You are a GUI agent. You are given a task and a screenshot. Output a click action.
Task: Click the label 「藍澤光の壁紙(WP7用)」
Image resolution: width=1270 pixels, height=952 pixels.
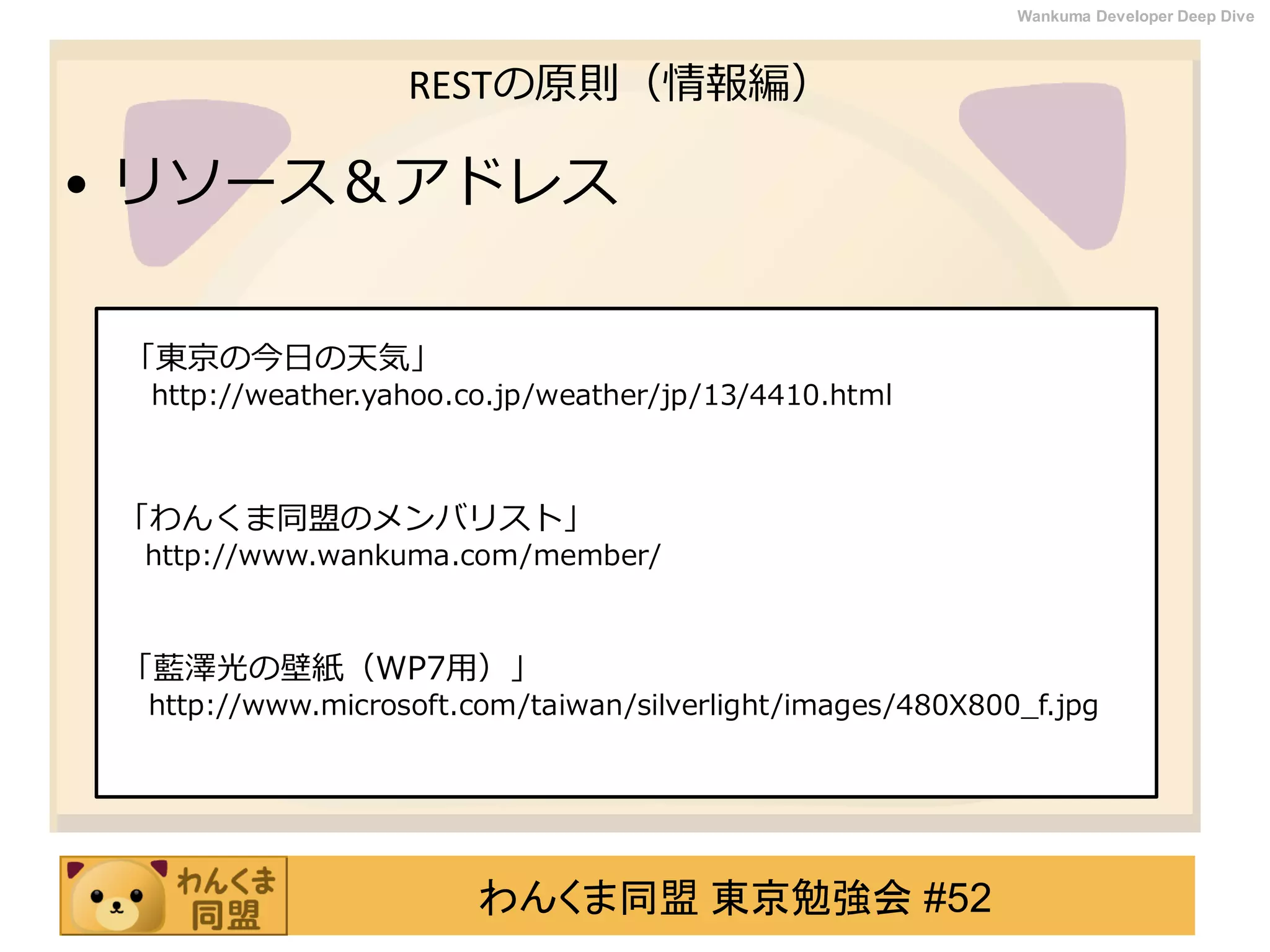pyautogui.click(x=331, y=668)
